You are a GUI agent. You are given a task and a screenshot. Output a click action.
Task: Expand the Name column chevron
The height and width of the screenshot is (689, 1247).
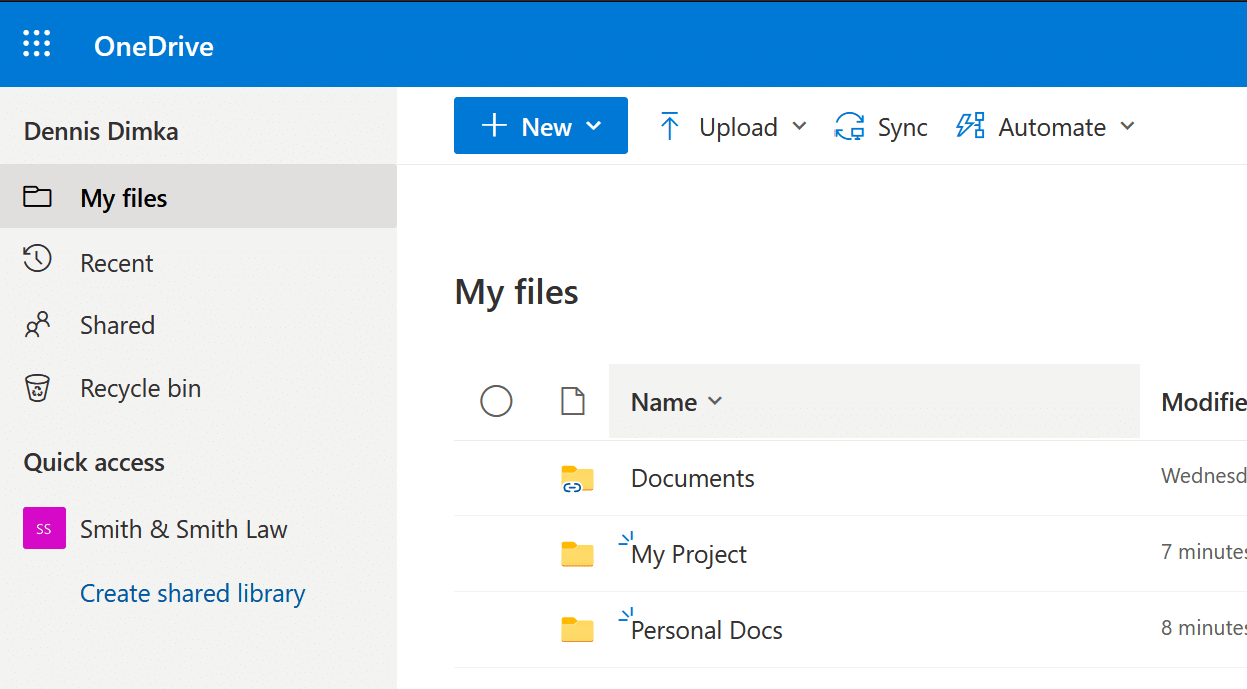tap(715, 402)
